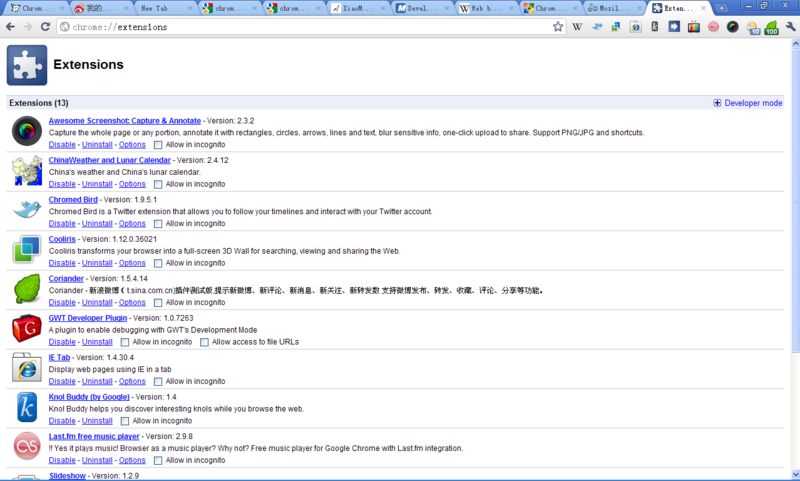Allow Awesome Screenshot in incognito

tap(158, 145)
